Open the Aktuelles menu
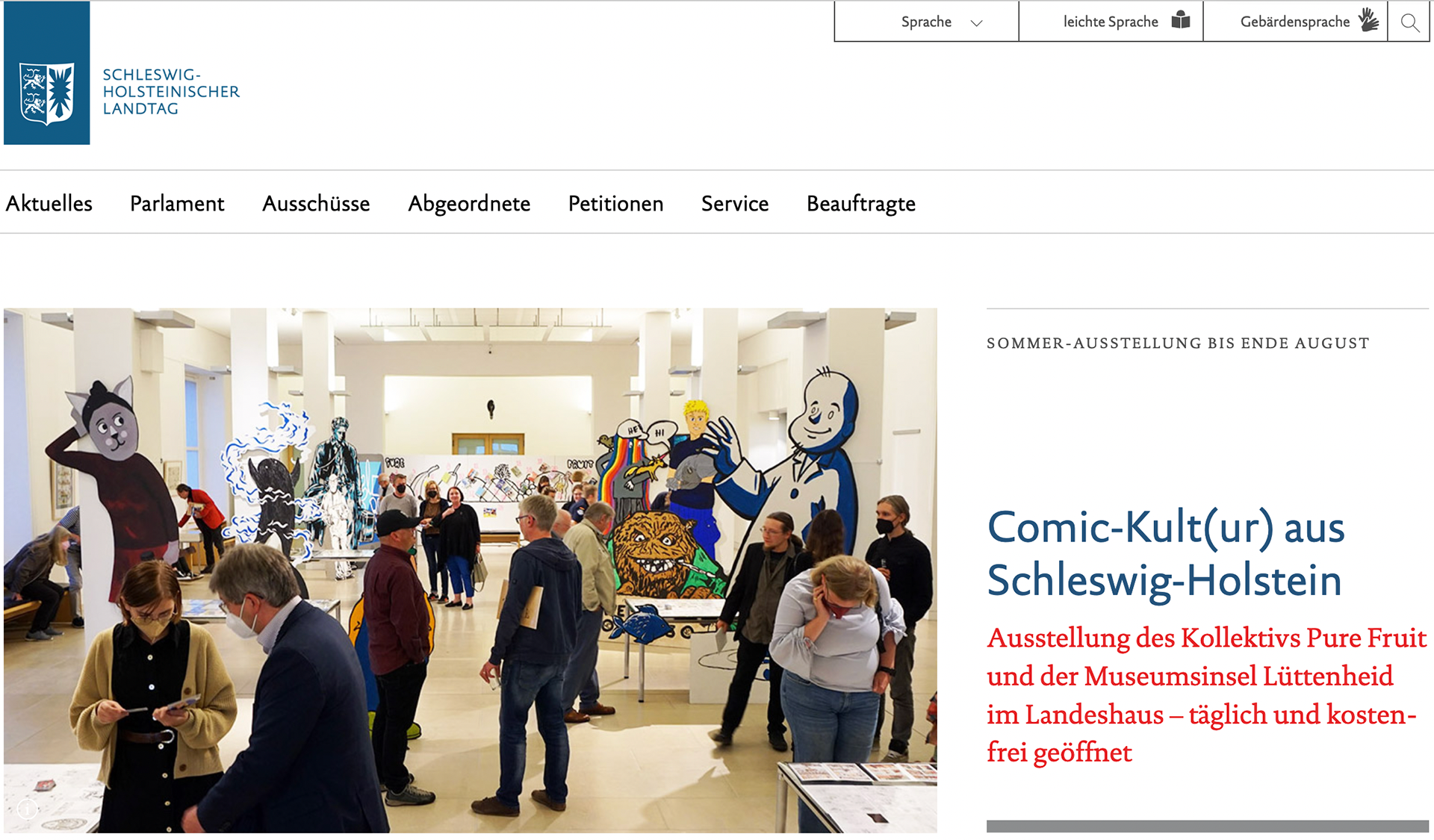 coord(49,203)
